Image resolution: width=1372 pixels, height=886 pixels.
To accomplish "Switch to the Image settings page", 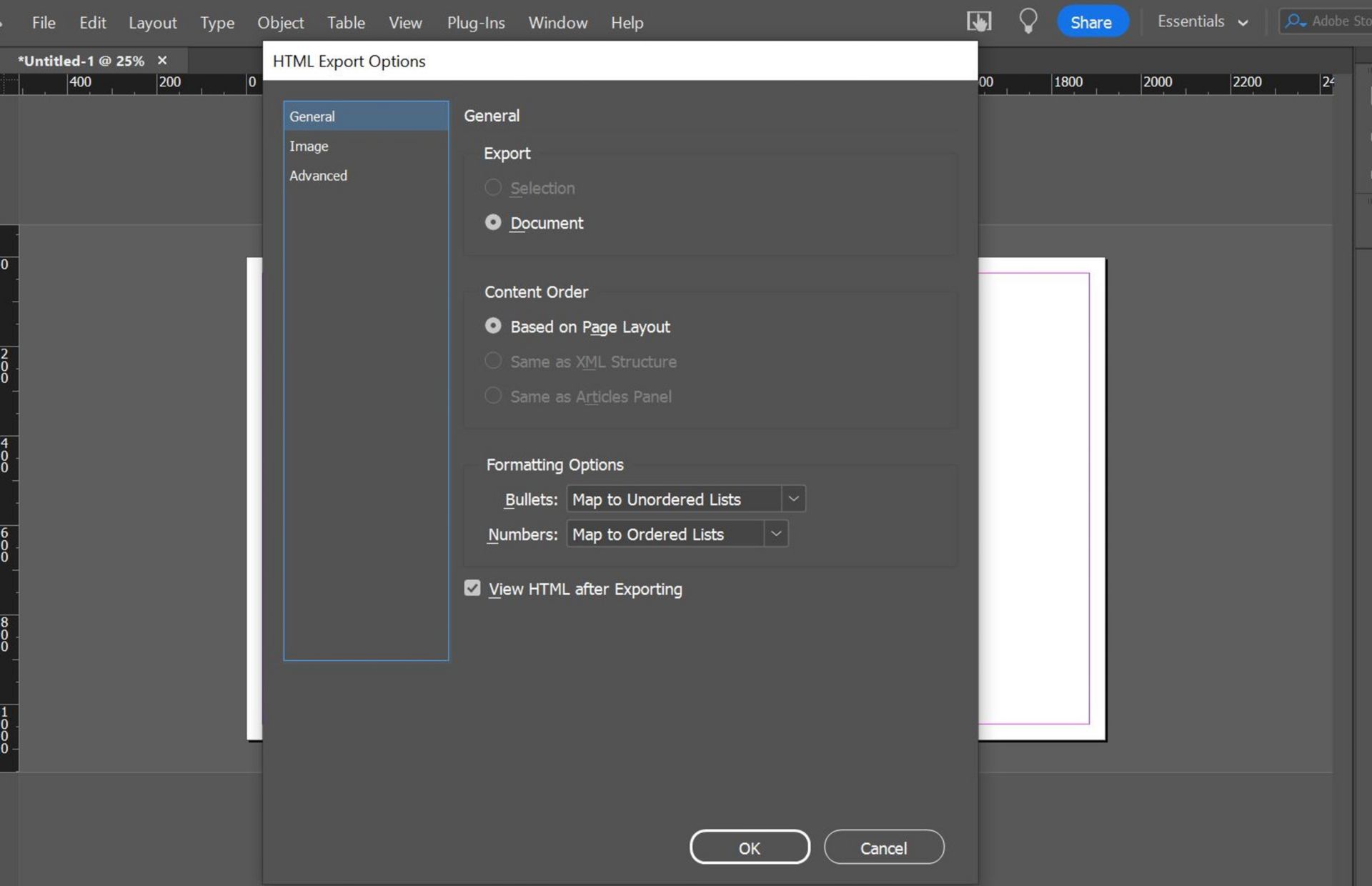I will tap(309, 146).
